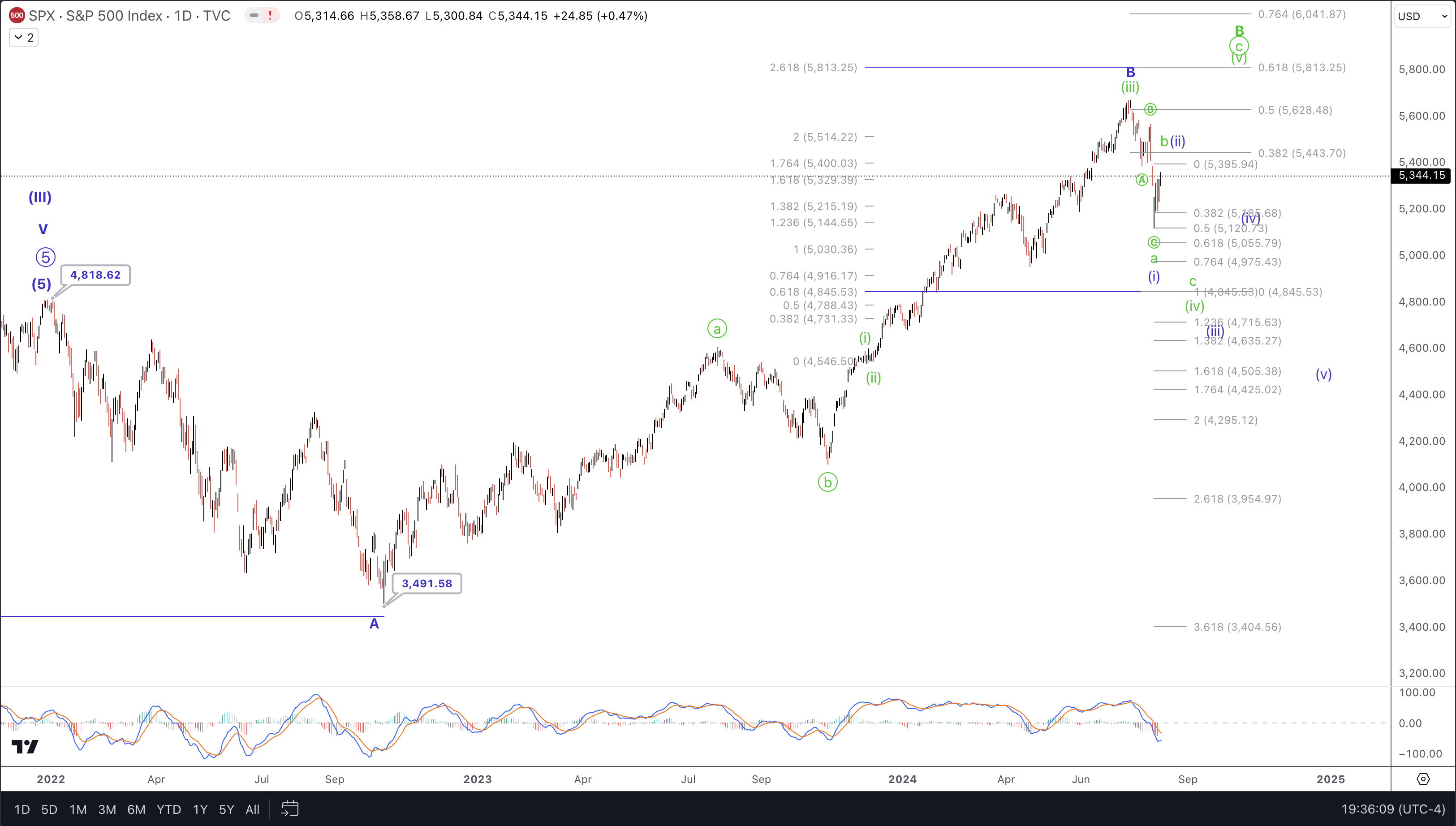
Task: Click the 2023 year marker on time axis
Action: click(x=478, y=779)
